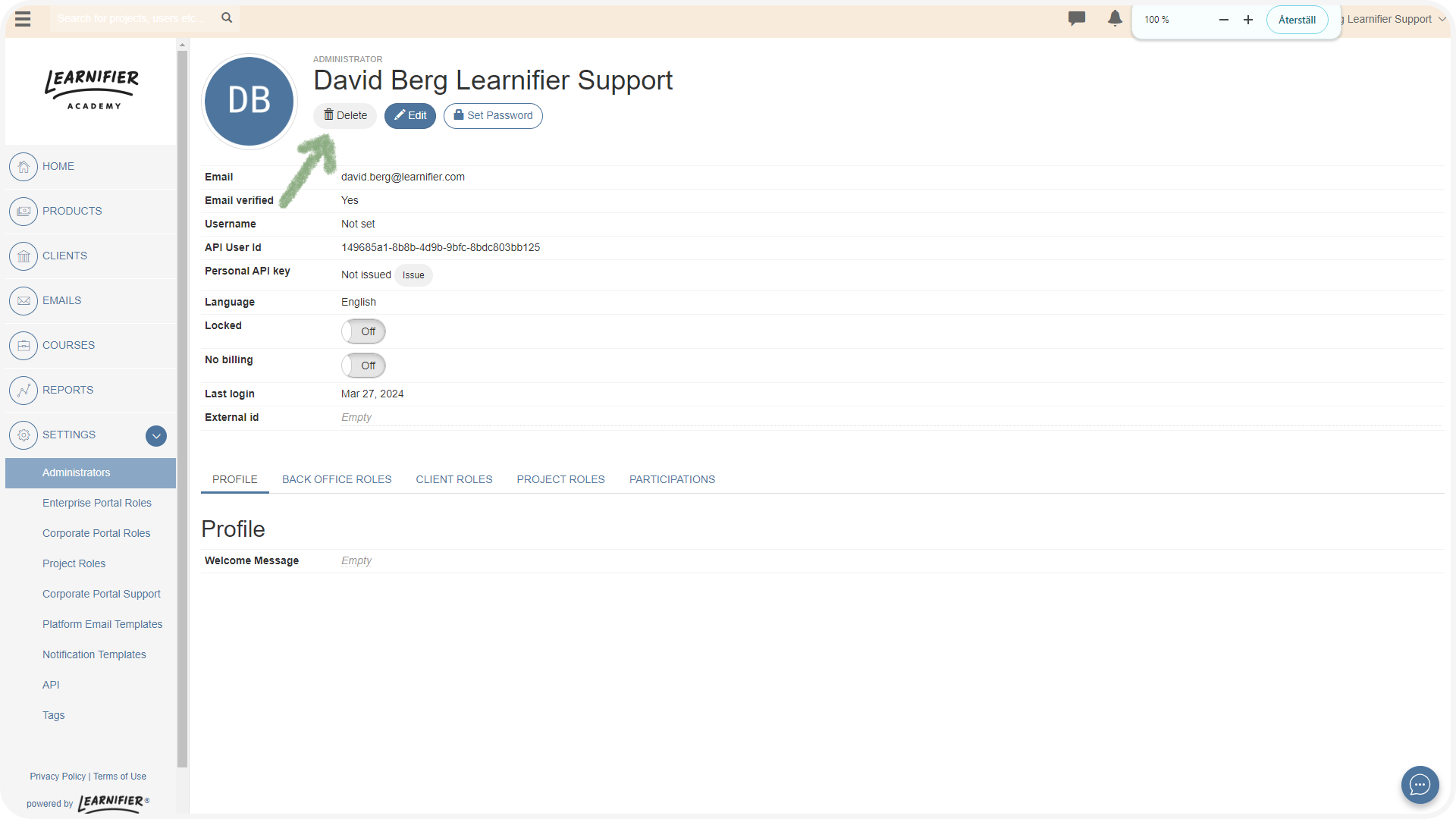The image size is (1456, 819).
Task: Toggle the No billing switch
Action: point(363,366)
